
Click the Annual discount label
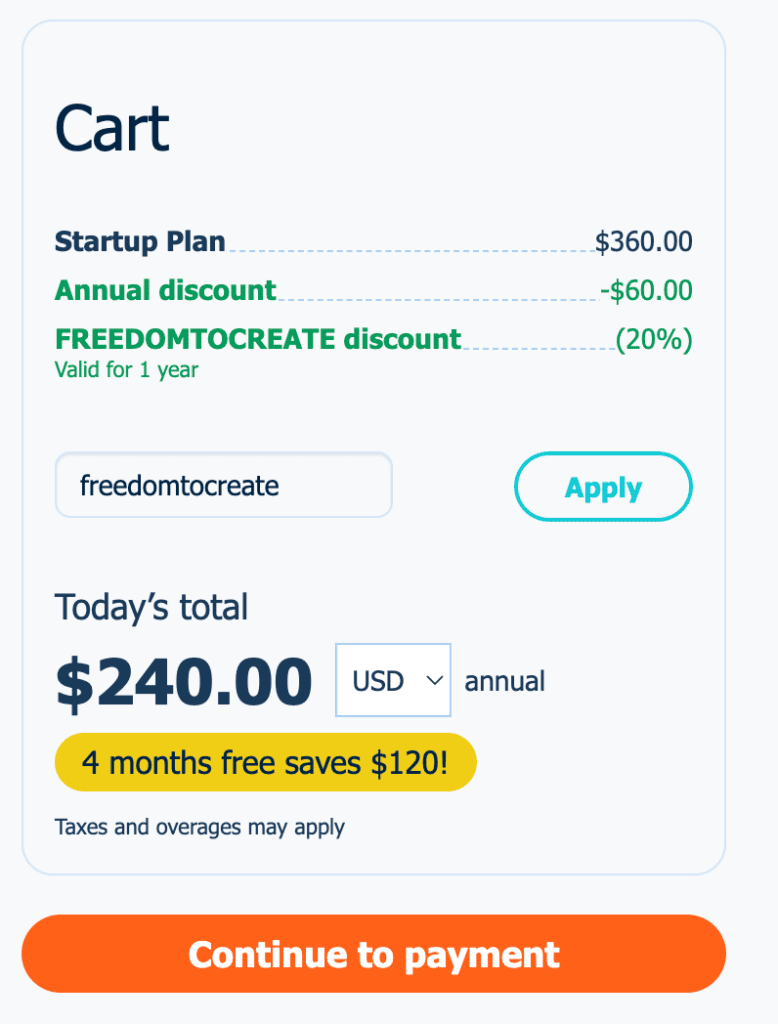[x=165, y=290]
